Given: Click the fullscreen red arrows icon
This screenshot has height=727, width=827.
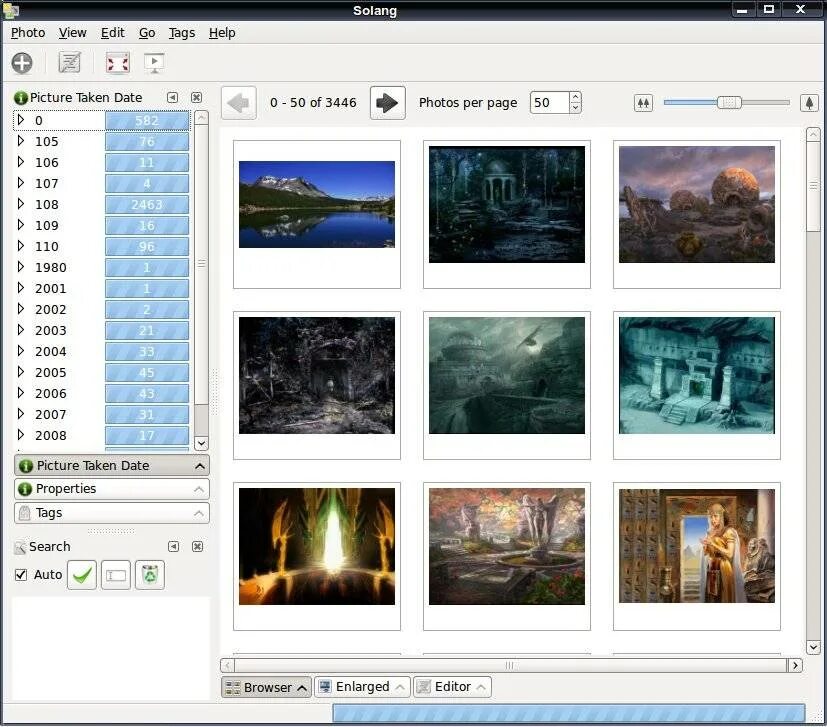Looking at the screenshot, I should pyautogui.click(x=118, y=63).
